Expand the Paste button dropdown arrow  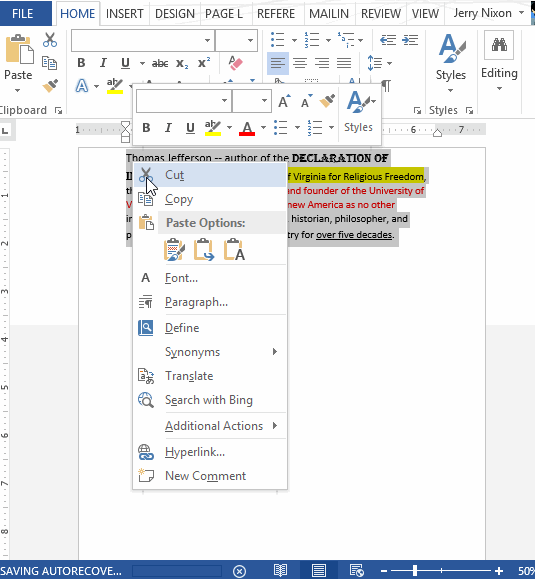17,90
